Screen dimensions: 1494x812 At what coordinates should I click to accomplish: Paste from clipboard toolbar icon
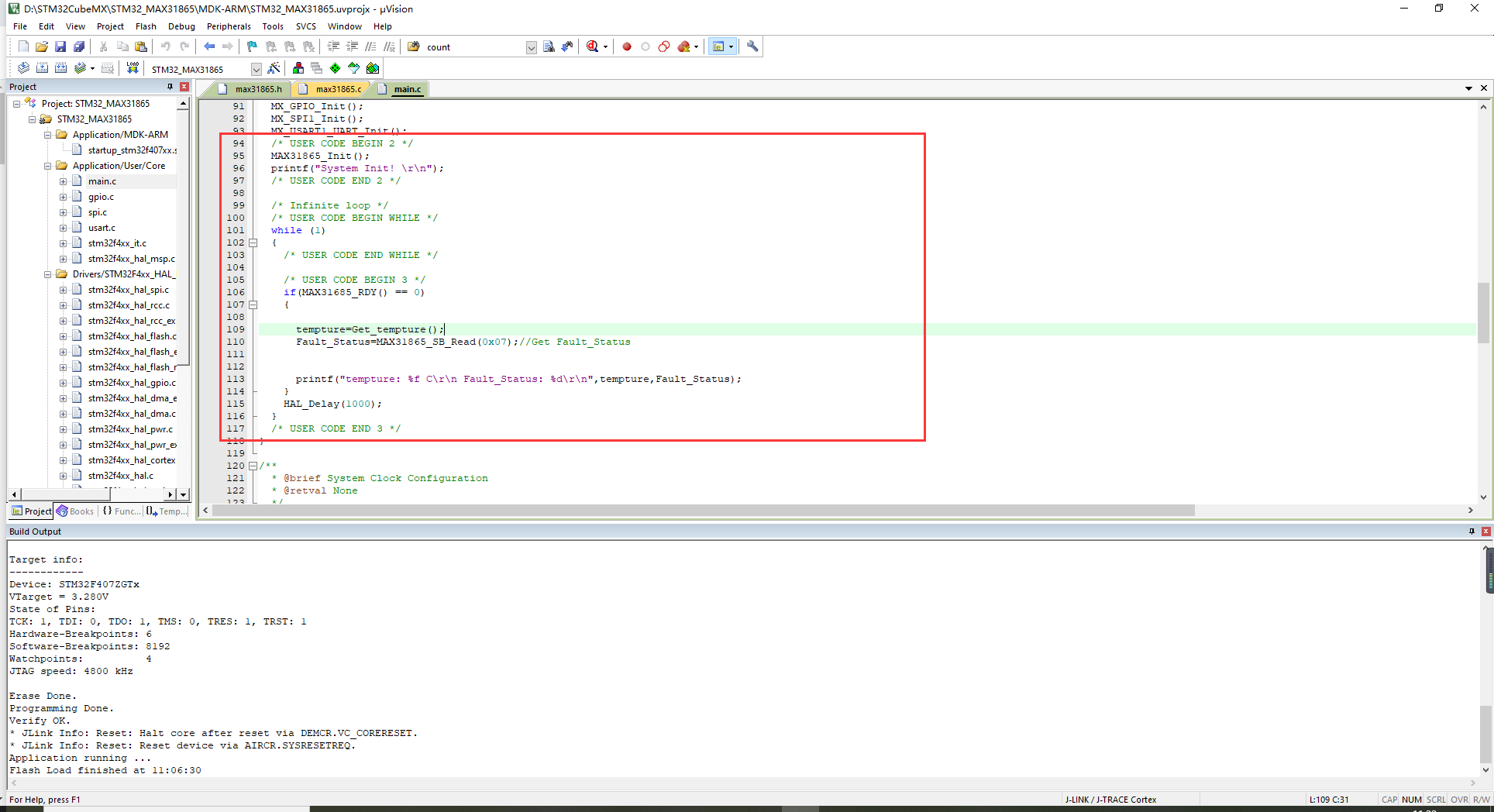[141, 46]
